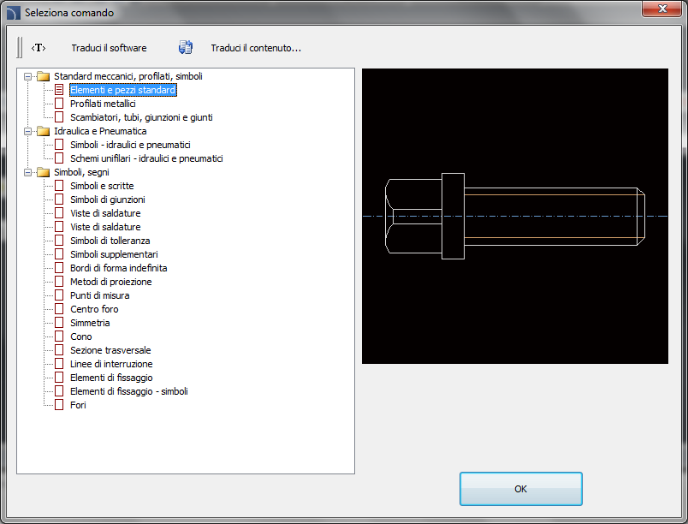Choose Bordi di forma indefinita

coord(118,268)
